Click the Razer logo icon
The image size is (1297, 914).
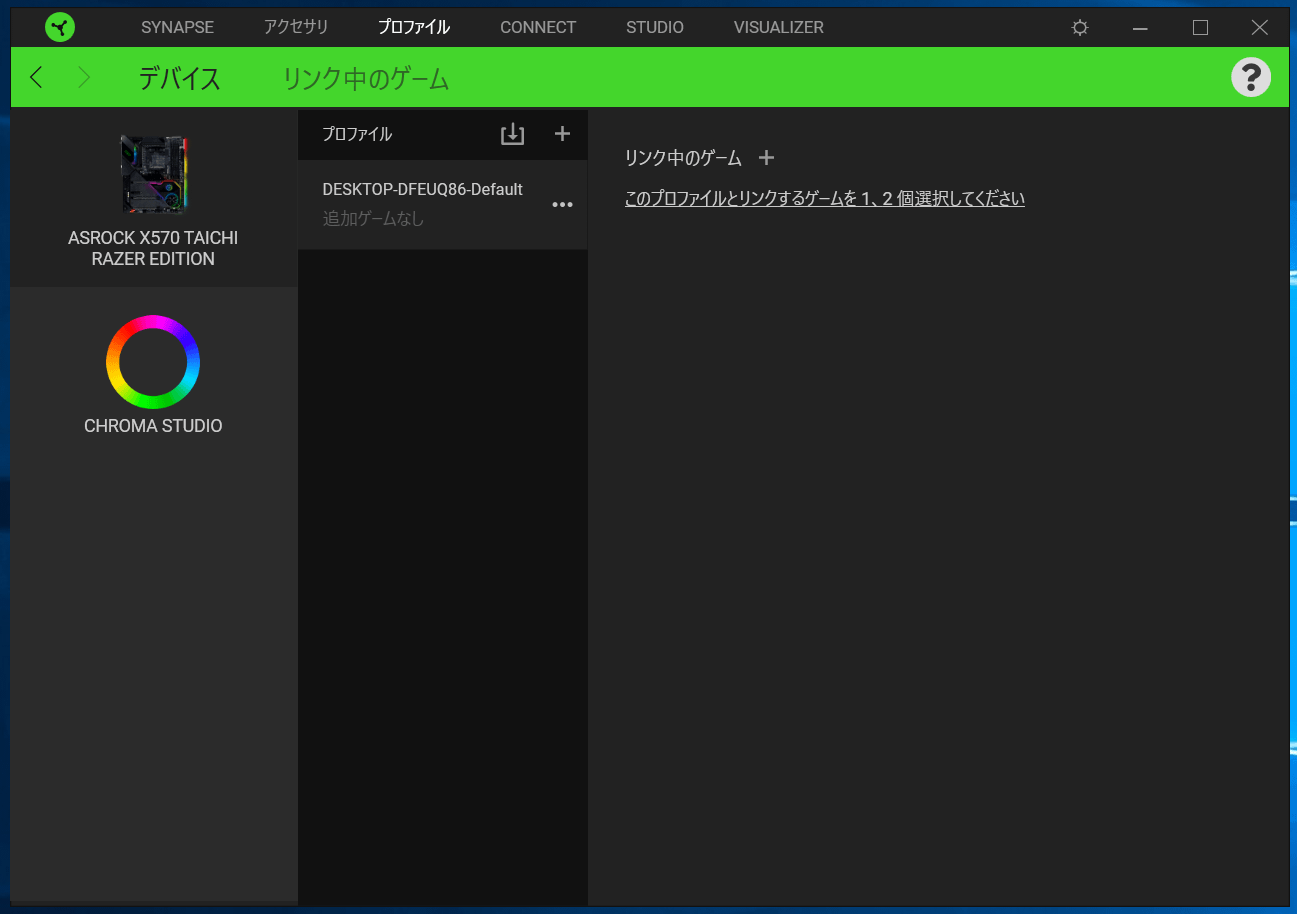coord(60,27)
